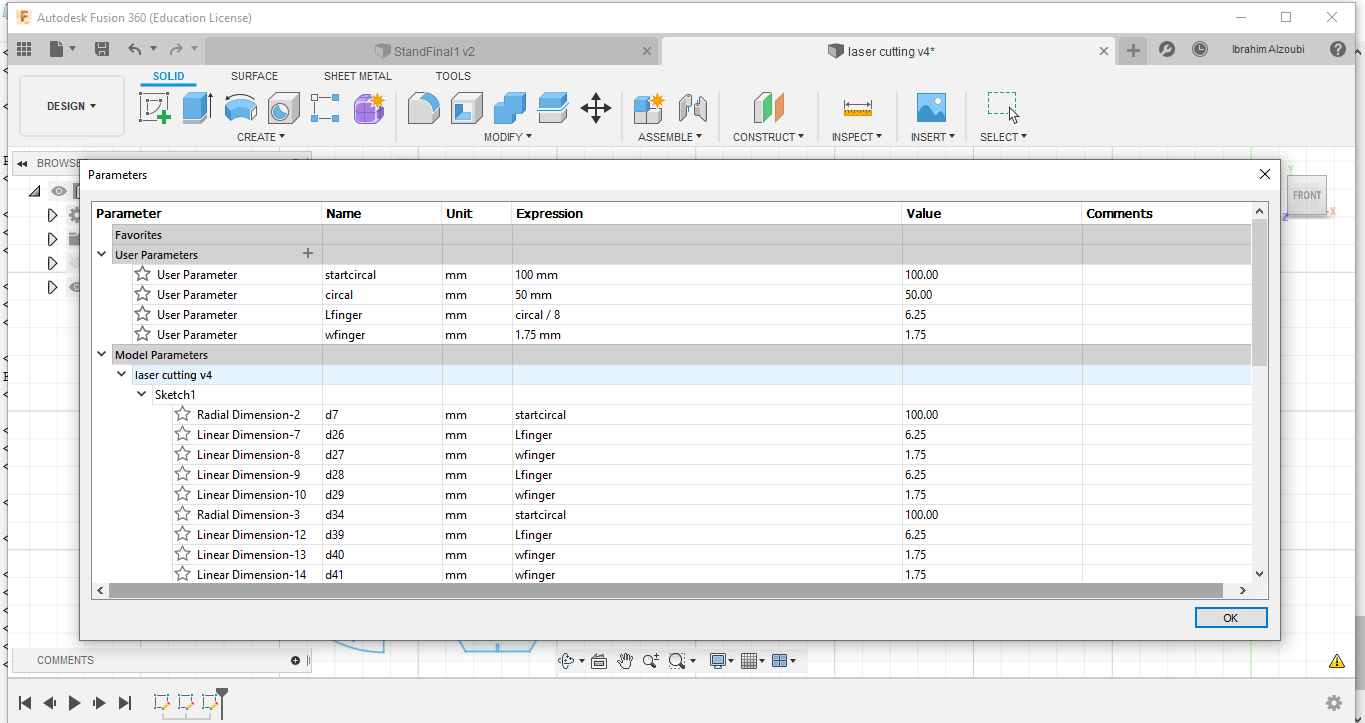
Task: Open Ibrahim Alzoubi account menu
Action: 1267,49
